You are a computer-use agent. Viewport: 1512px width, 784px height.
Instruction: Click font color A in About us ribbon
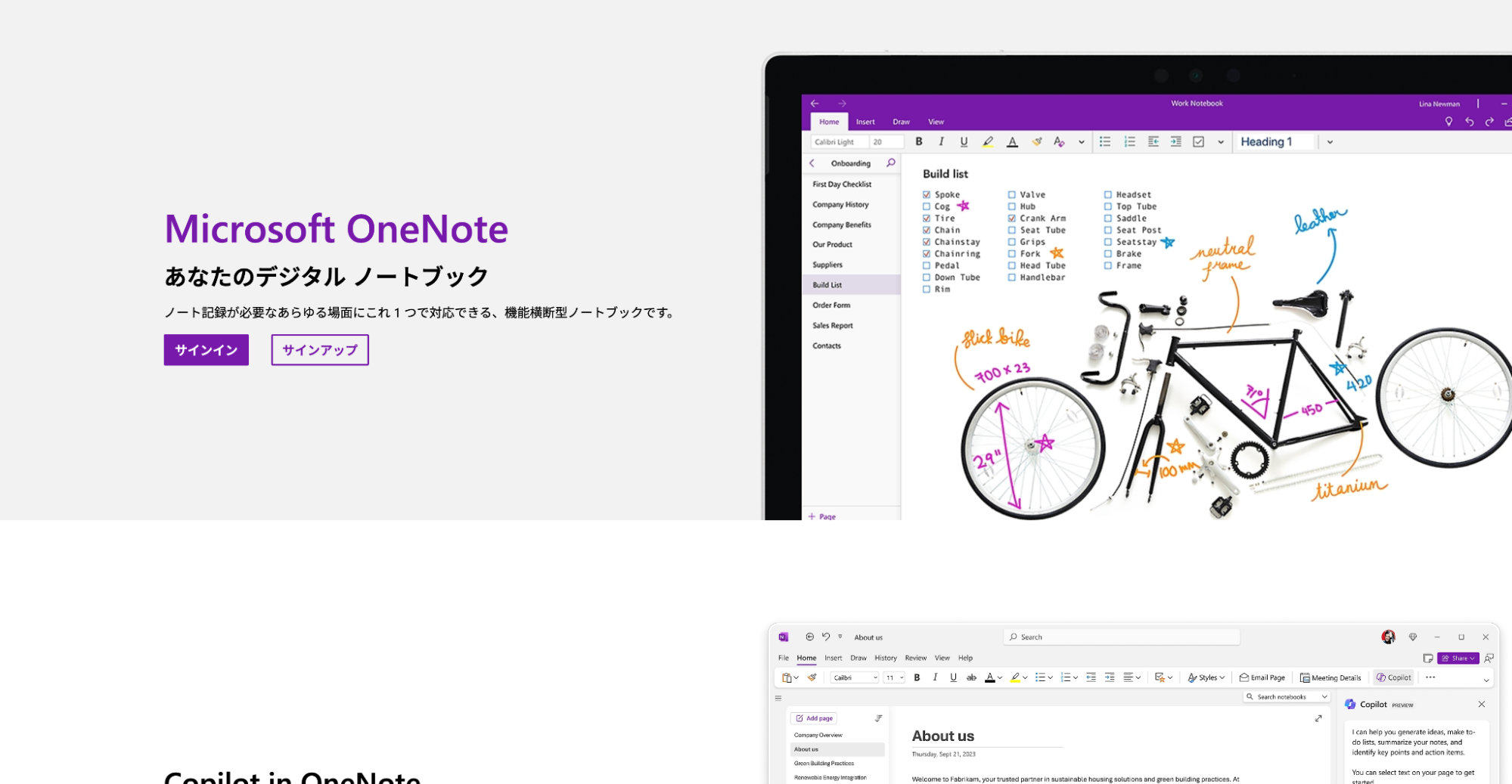989,677
